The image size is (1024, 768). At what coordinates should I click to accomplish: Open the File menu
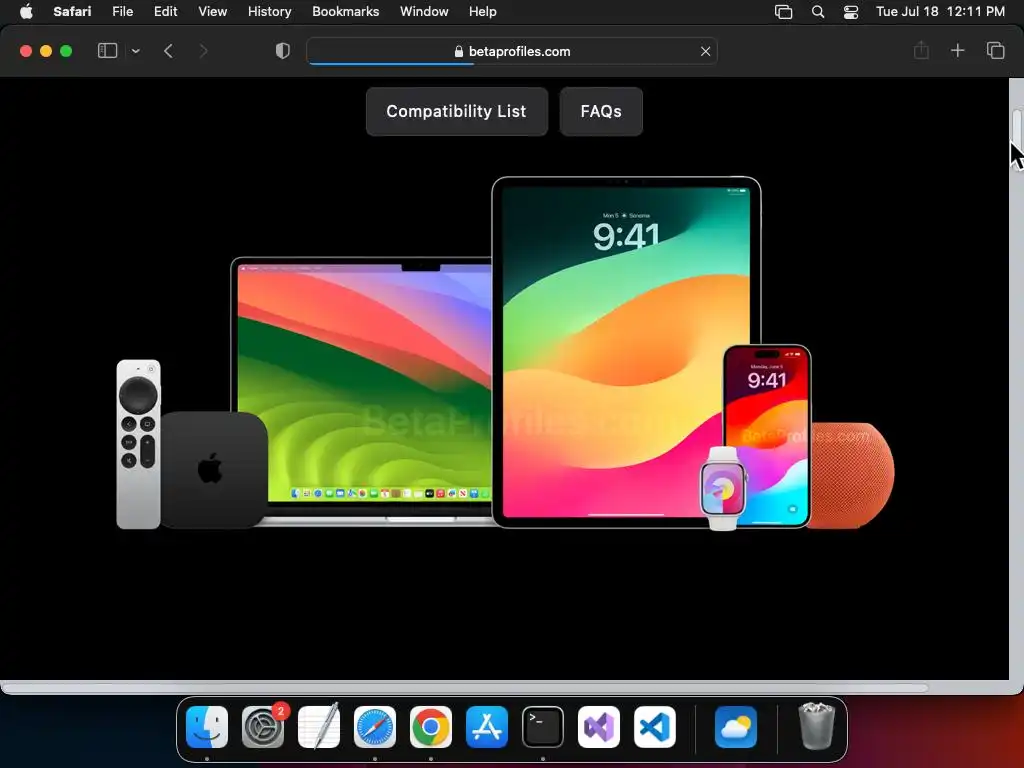[x=122, y=11]
